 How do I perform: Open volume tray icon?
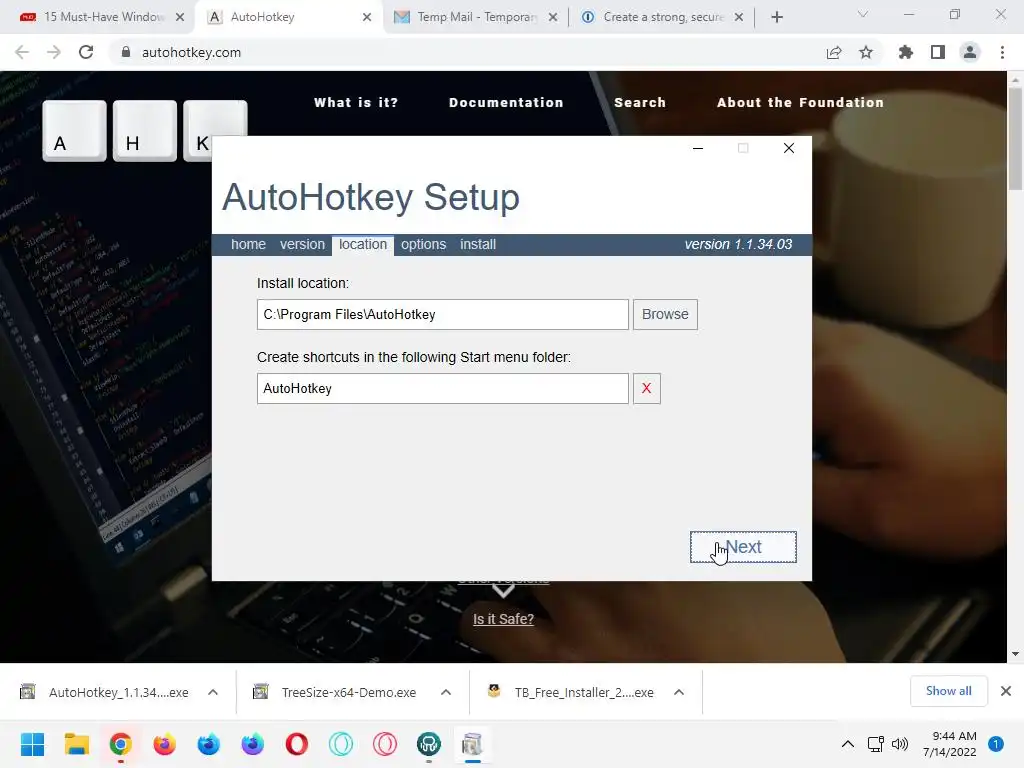click(x=900, y=744)
